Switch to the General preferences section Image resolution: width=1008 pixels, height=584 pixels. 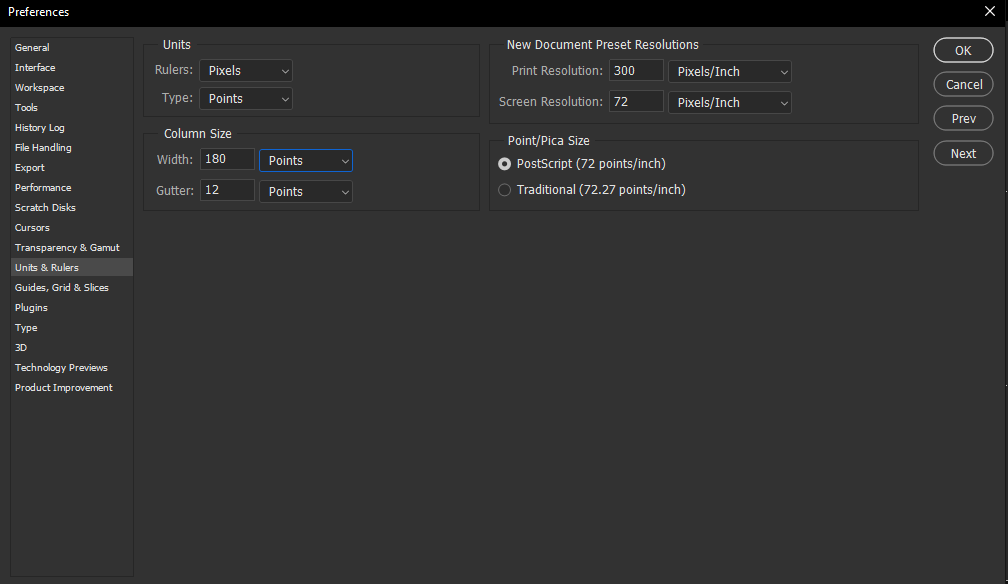click(32, 48)
